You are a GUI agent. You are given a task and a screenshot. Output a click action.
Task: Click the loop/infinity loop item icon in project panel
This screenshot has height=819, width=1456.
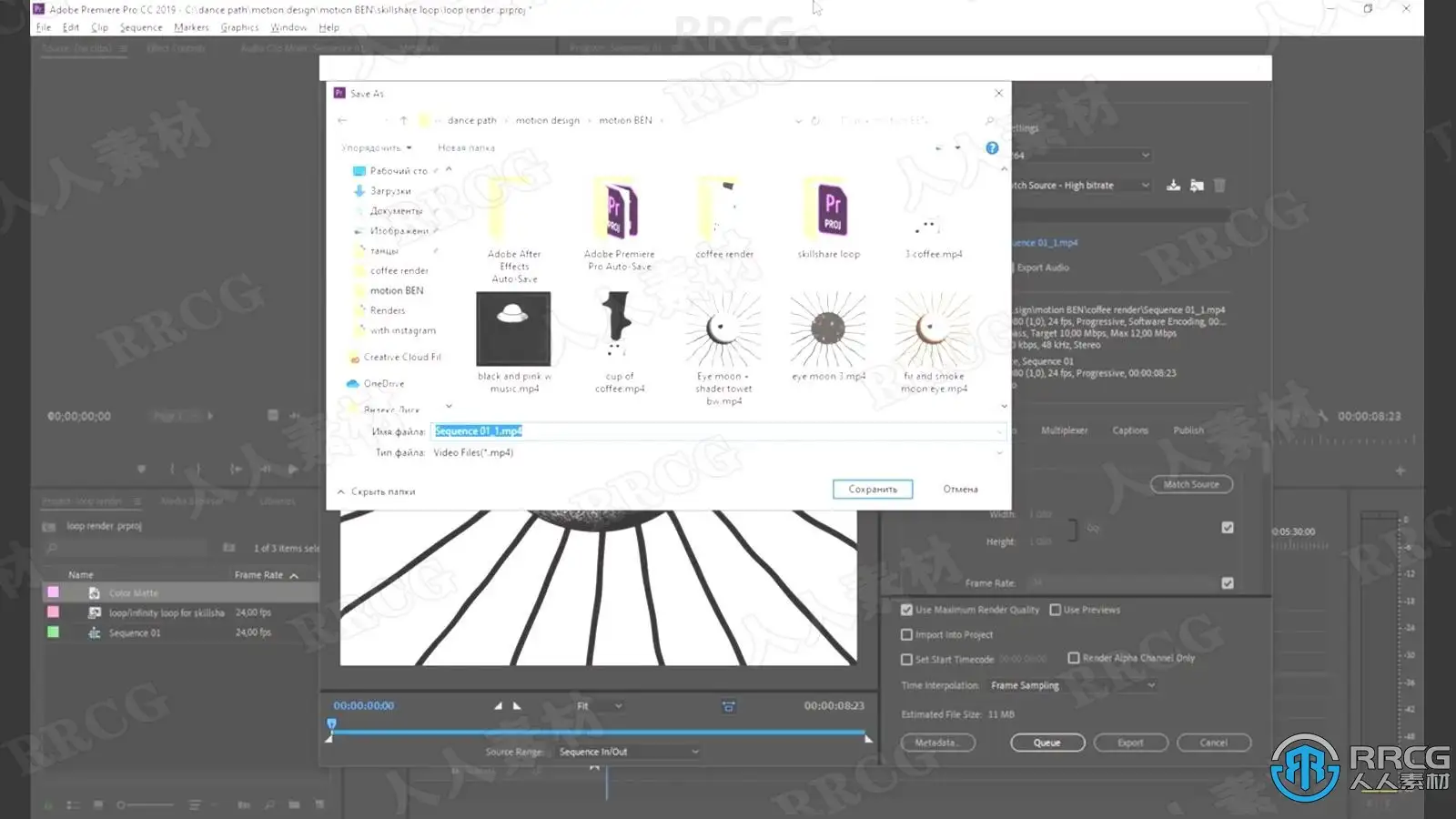coord(94,612)
